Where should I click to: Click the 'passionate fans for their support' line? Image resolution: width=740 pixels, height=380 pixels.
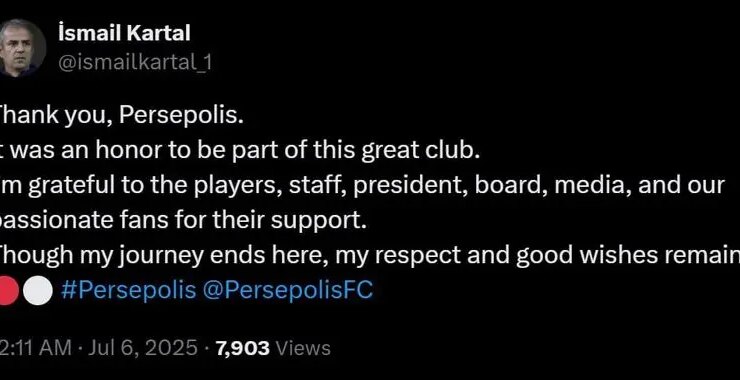coord(183,220)
